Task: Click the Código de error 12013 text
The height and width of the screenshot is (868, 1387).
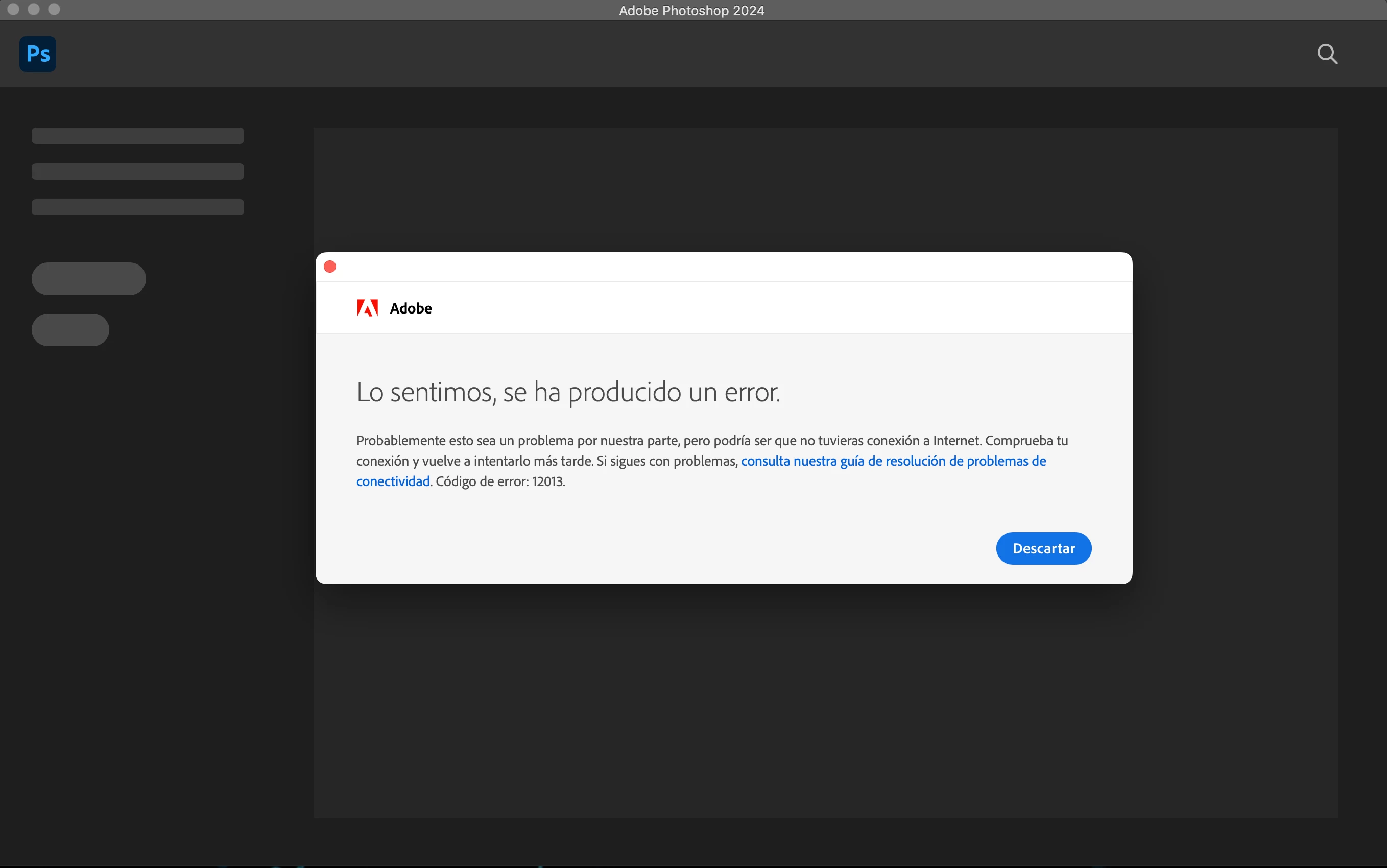Action: tap(500, 481)
